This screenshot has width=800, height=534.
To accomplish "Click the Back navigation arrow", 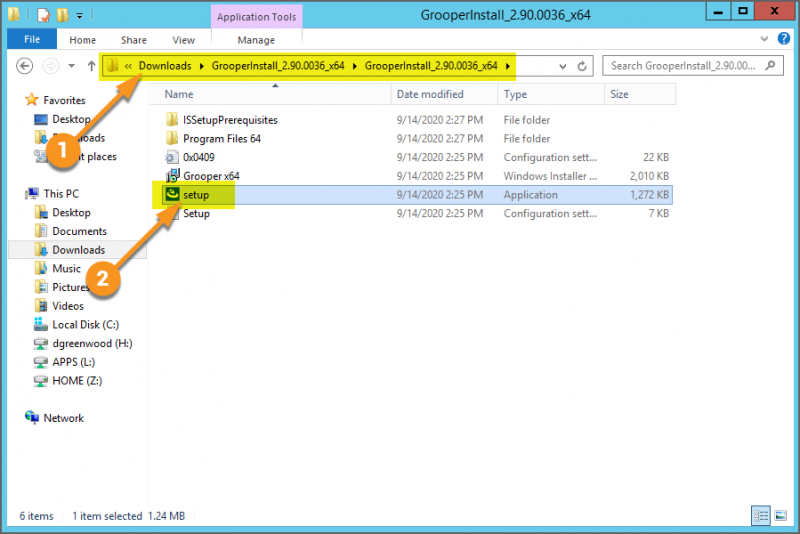I will pos(24,66).
